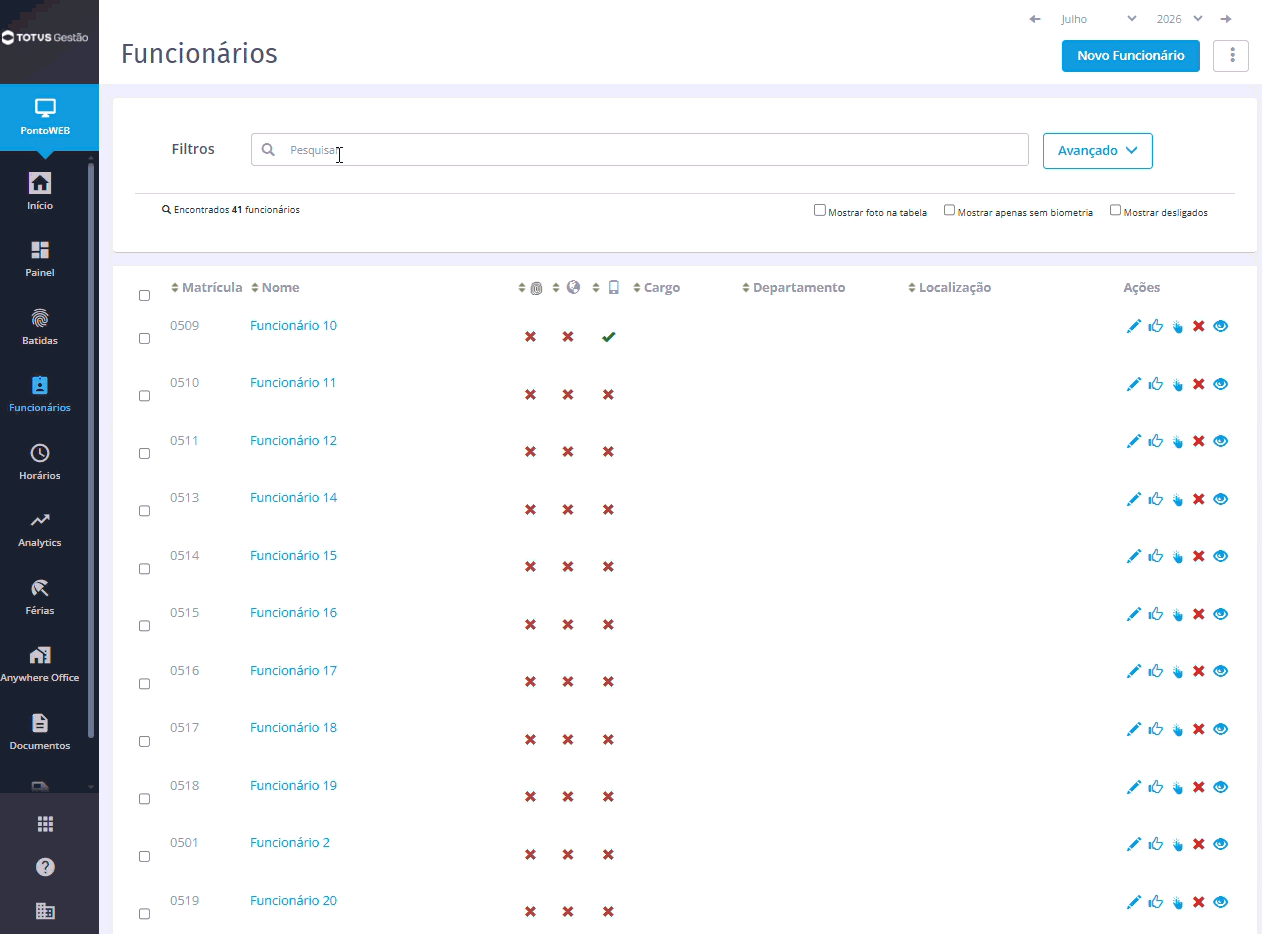Select checkbox for Funcionário 2
Image resolution: width=1262 pixels, height=934 pixels.
tap(144, 856)
